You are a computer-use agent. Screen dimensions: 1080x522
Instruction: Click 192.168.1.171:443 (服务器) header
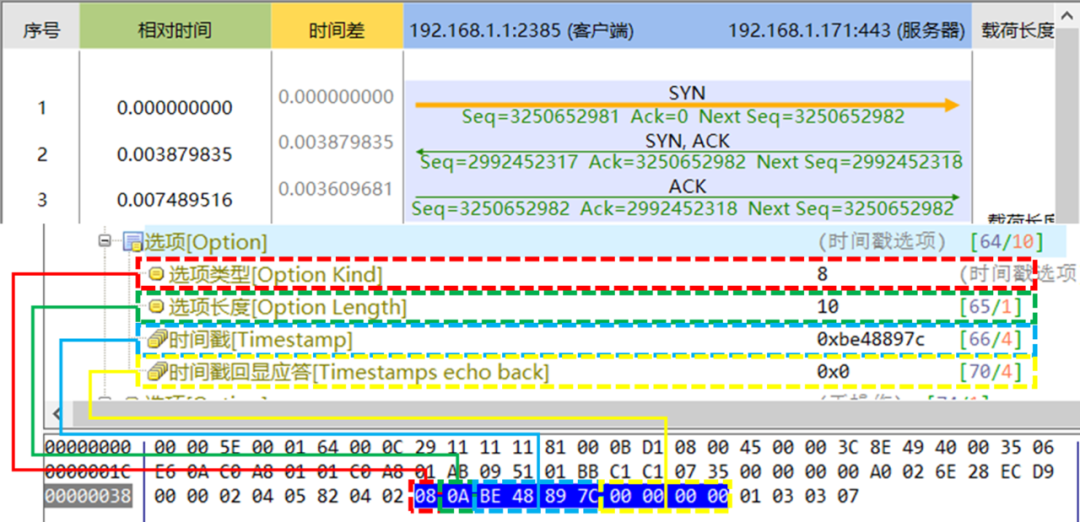click(845, 31)
